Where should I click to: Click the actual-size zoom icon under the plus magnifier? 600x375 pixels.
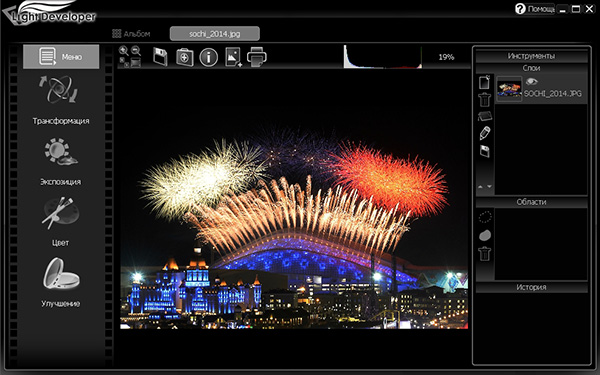[124, 62]
